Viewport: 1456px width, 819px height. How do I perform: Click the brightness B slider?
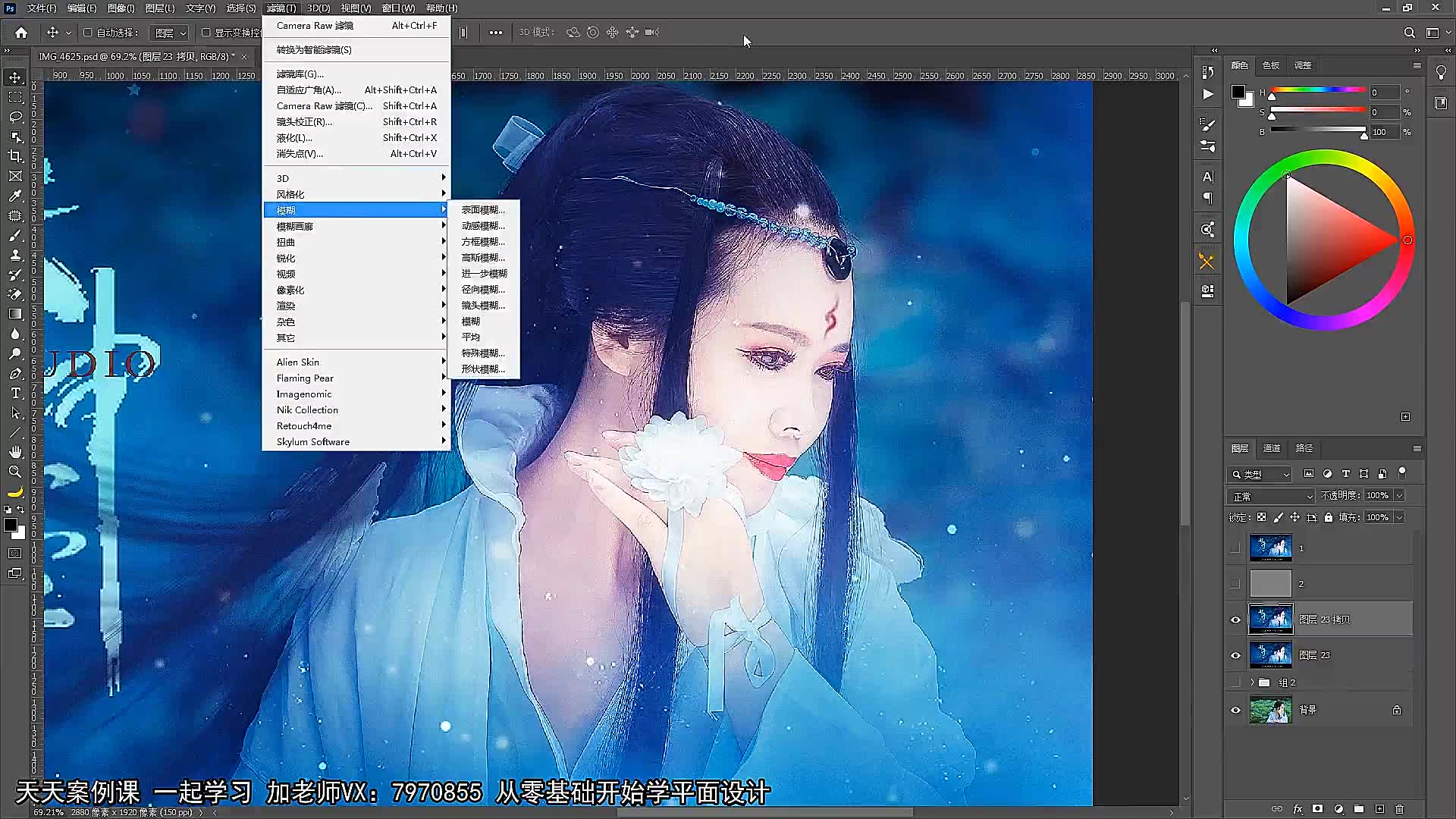coord(1318,130)
